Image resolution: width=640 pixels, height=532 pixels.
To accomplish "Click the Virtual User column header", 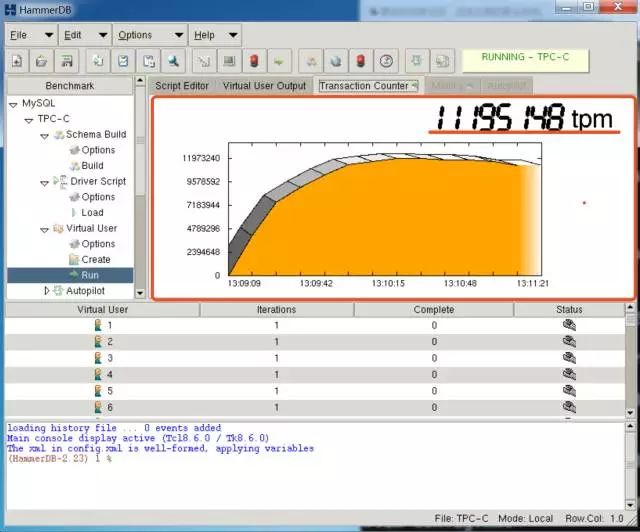I will coord(102,309).
